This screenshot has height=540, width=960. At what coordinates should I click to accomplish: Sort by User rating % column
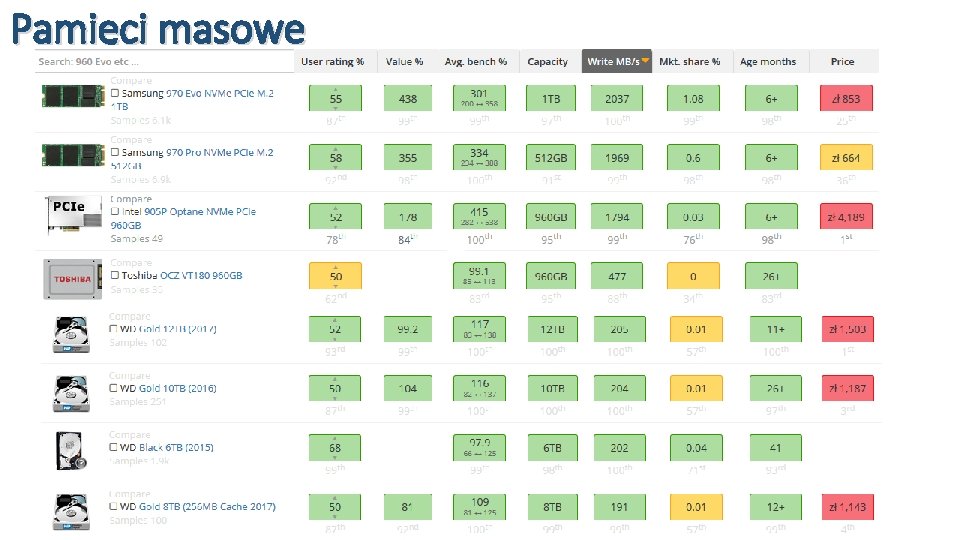pos(332,61)
